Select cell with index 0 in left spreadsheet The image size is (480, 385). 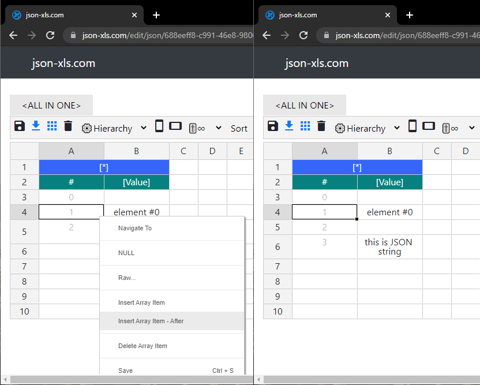pyautogui.click(x=71, y=197)
